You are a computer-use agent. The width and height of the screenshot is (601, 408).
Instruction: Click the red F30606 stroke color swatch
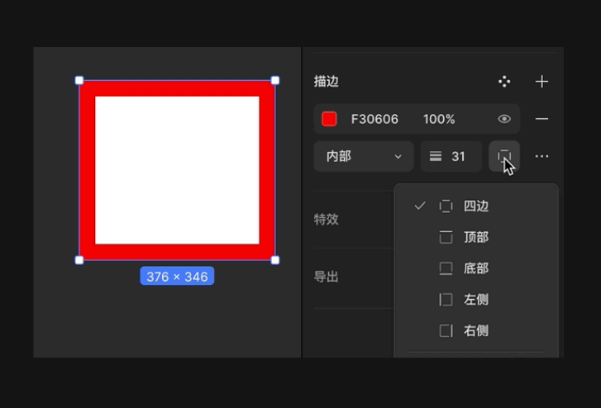(x=329, y=119)
